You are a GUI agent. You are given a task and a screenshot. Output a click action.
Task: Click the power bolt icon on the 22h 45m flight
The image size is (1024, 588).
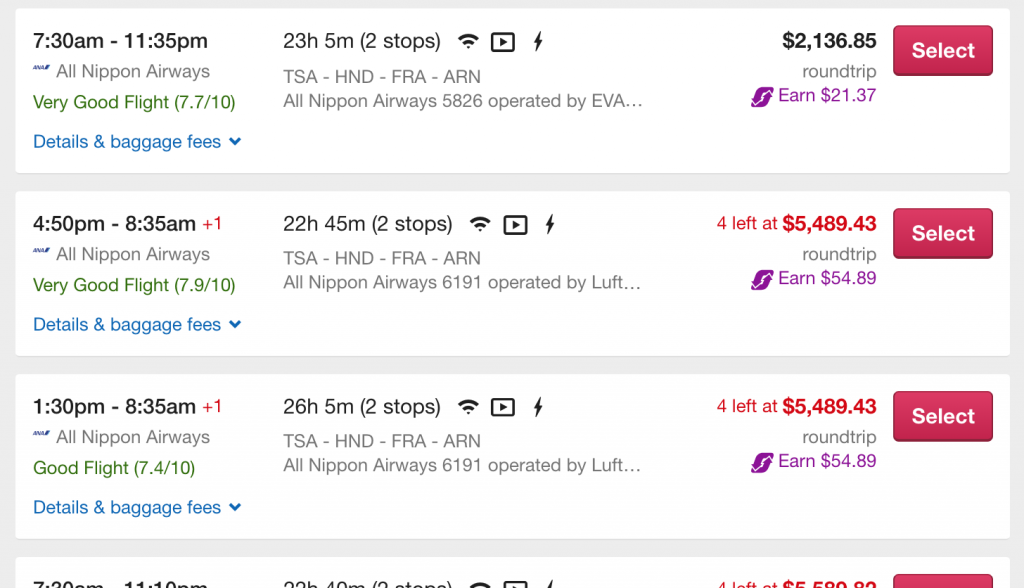pos(550,225)
